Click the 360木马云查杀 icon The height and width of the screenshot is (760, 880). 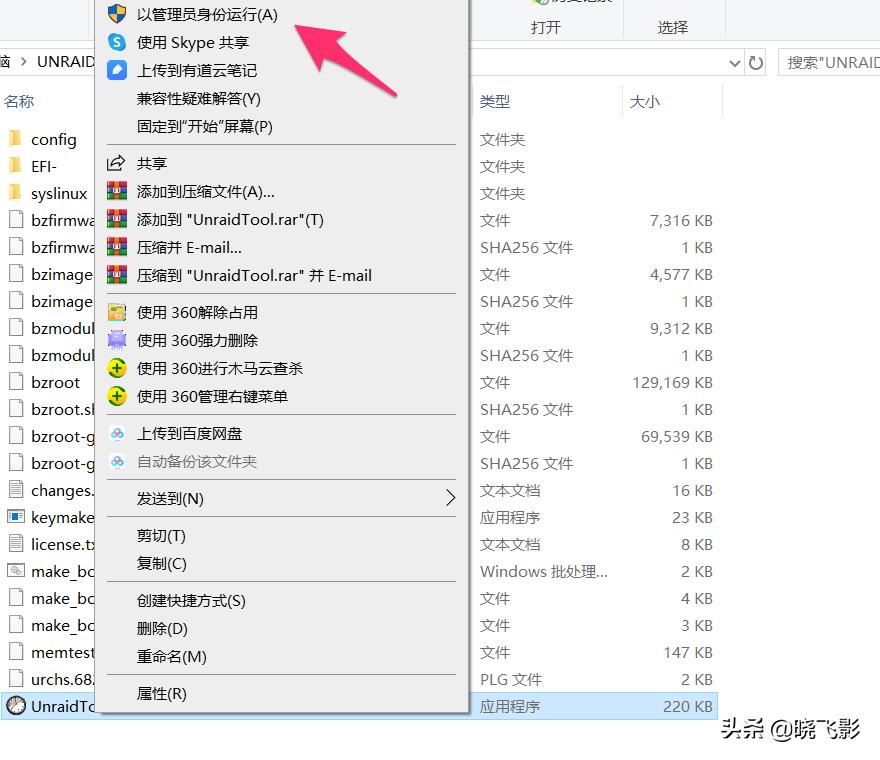(116, 367)
